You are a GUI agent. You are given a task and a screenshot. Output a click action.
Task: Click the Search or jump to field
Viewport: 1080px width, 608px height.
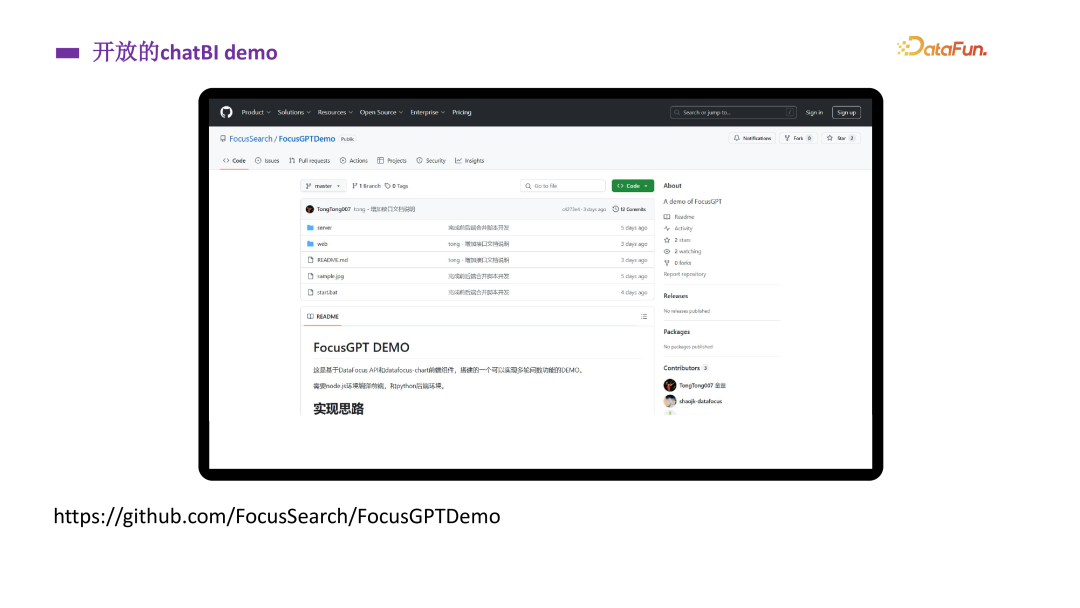734,112
